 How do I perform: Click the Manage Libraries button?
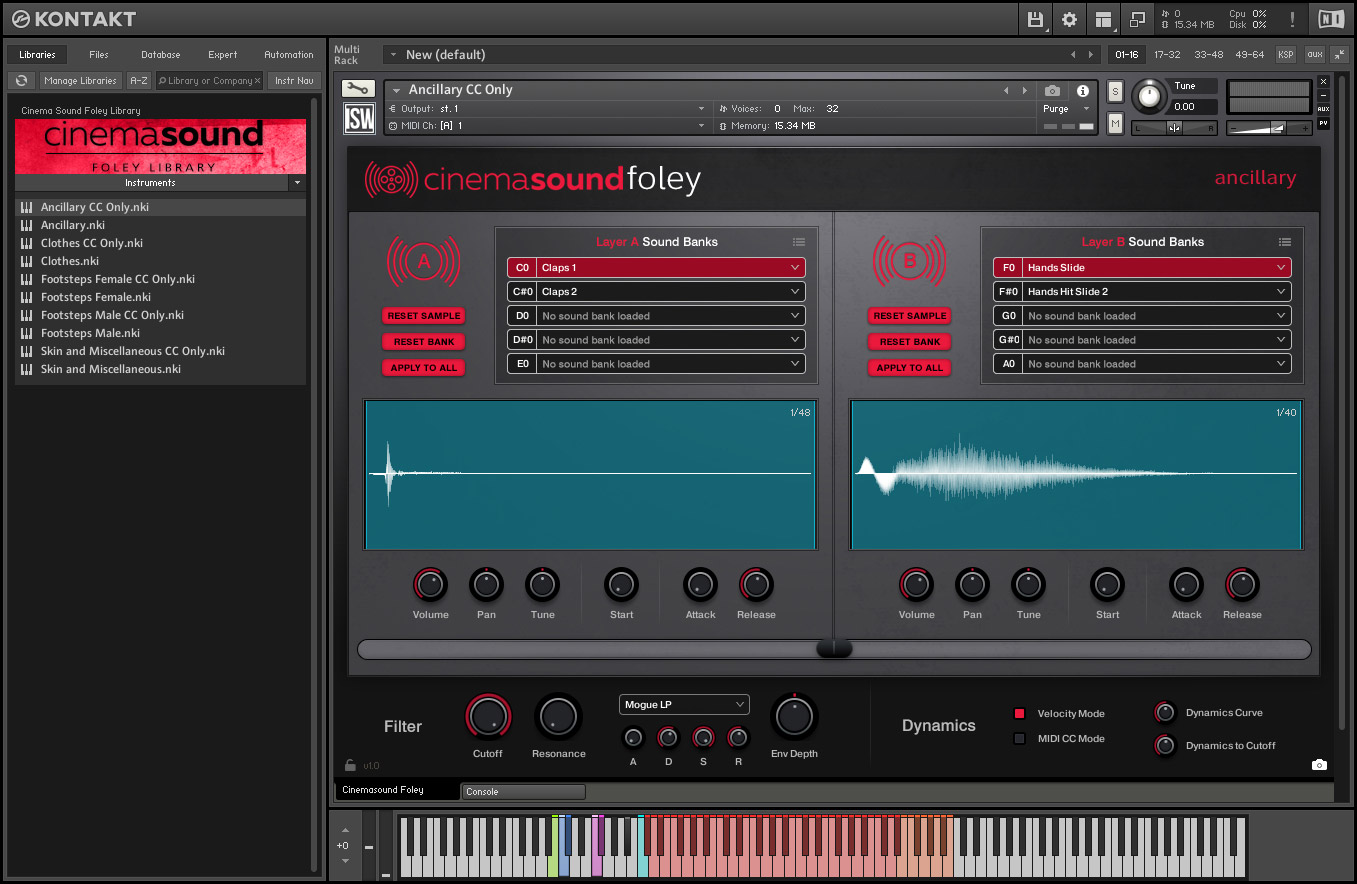click(x=81, y=81)
